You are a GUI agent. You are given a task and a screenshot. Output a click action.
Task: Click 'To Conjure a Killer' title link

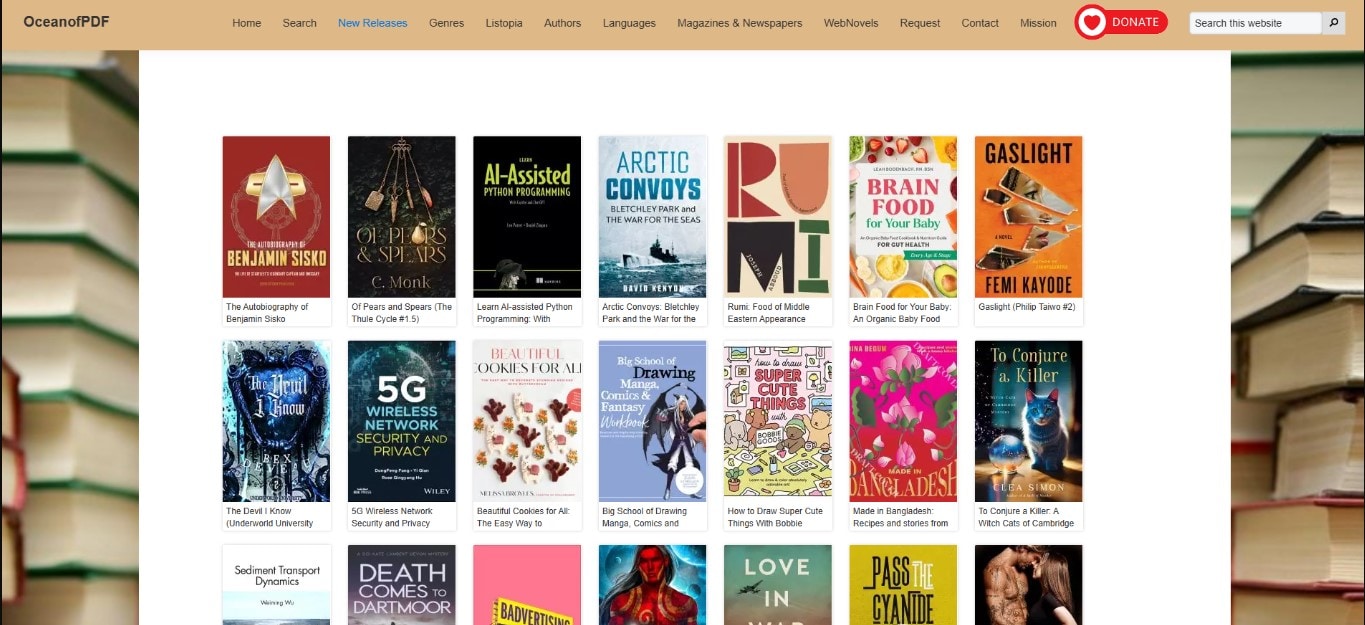click(x=1026, y=517)
